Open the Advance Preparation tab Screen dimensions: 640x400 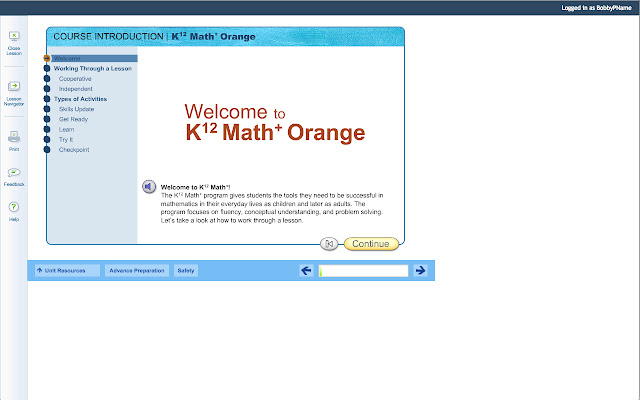(x=137, y=271)
